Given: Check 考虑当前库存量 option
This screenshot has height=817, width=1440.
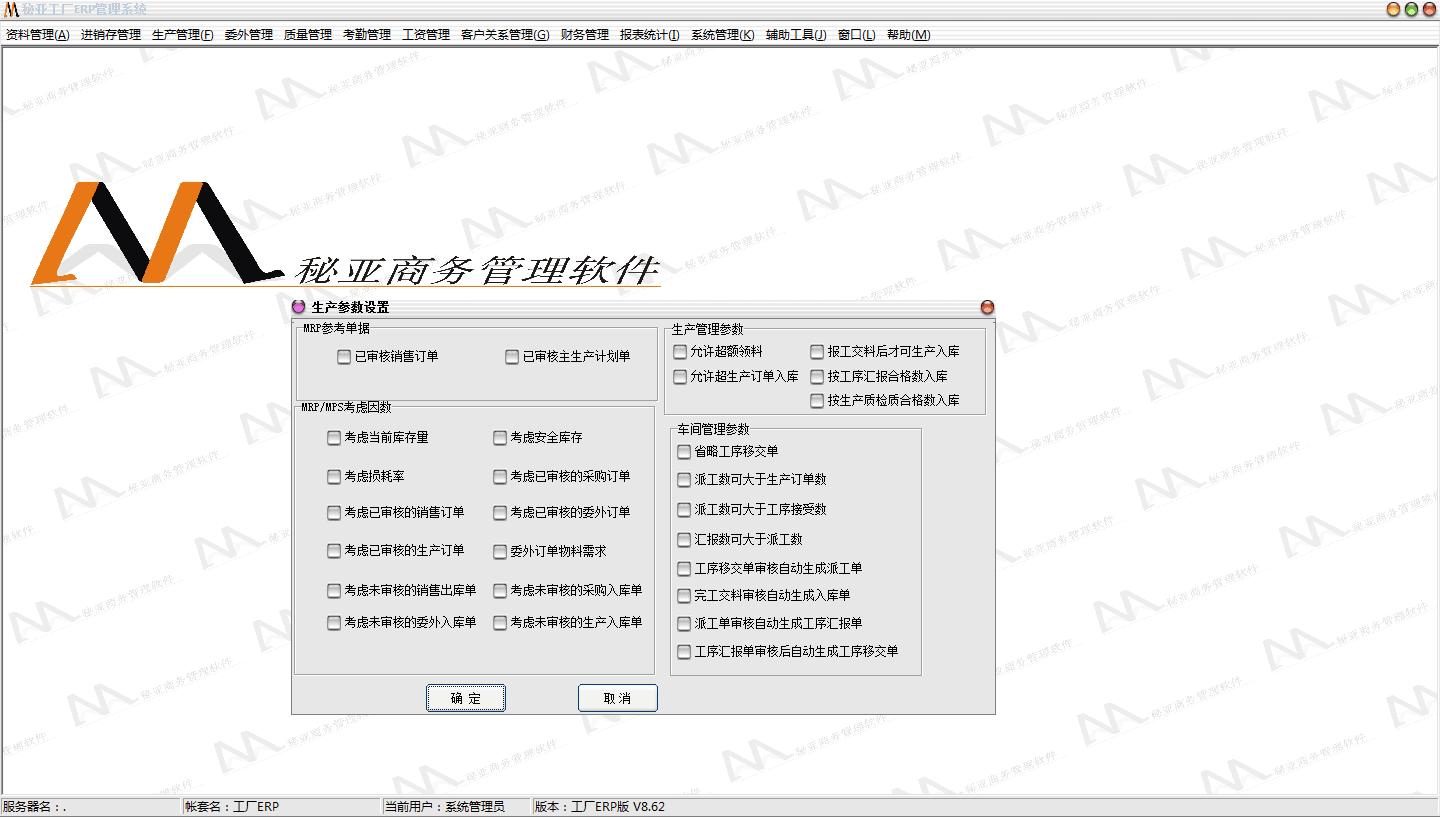Looking at the screenshot, I should click(334, 437).
